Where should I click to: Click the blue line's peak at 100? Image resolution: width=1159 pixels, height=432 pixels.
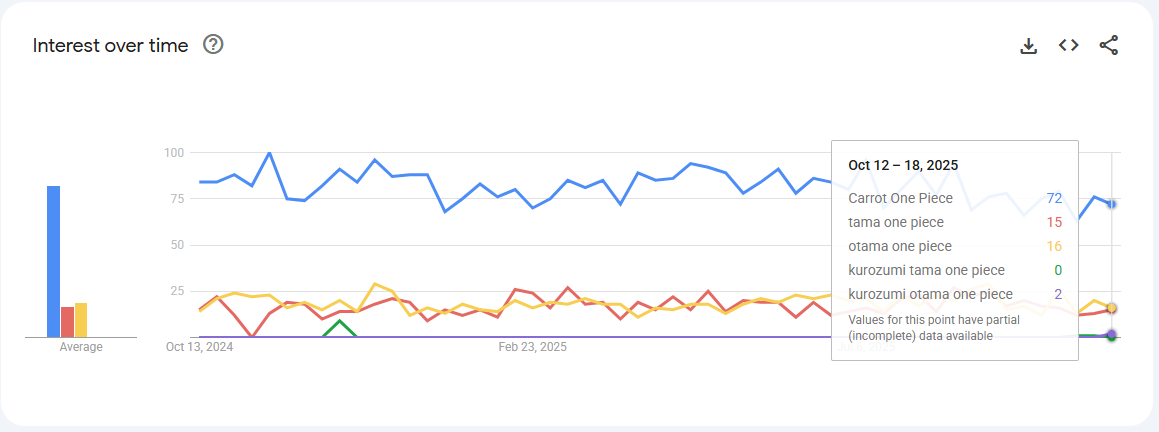(x=269, y=153)
